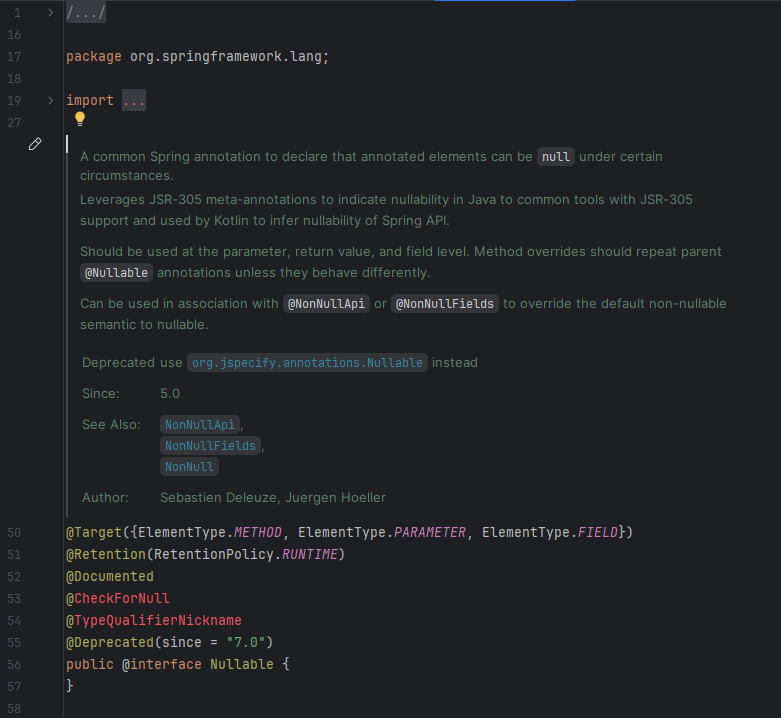Click ElementType.PARAMETER in the @Target annotation

pyautogui.click(x=382, y=532)
